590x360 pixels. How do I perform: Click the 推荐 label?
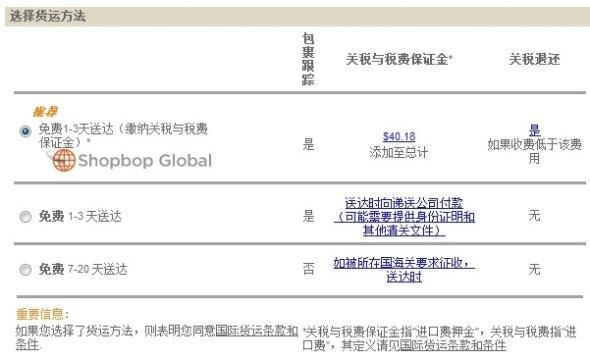point(45,112)
